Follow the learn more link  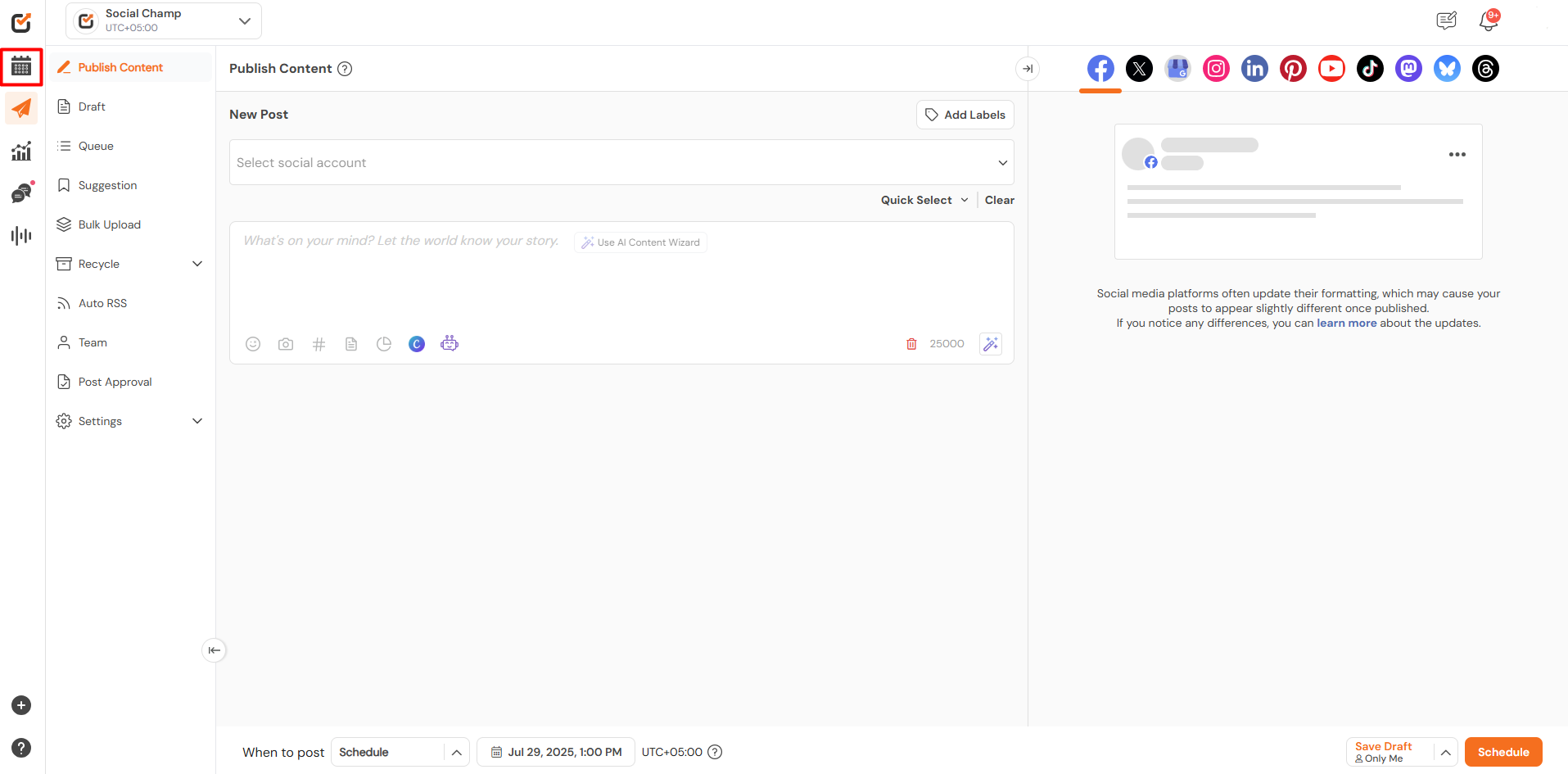(1346, 323)
